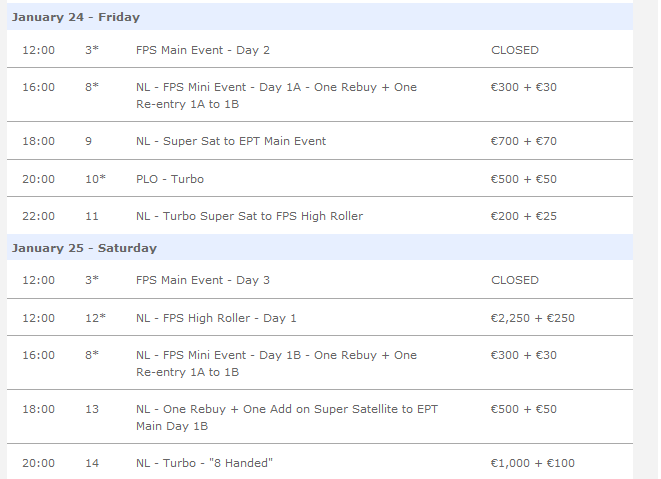
Task: Click NL - FPS High Roller - Day 1
Action: [216, 318]
